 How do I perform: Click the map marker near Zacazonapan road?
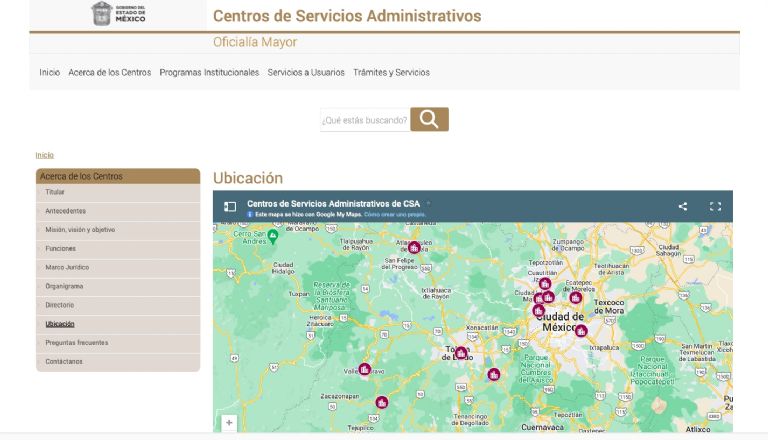pyautogui.click(x=382, y=402)
